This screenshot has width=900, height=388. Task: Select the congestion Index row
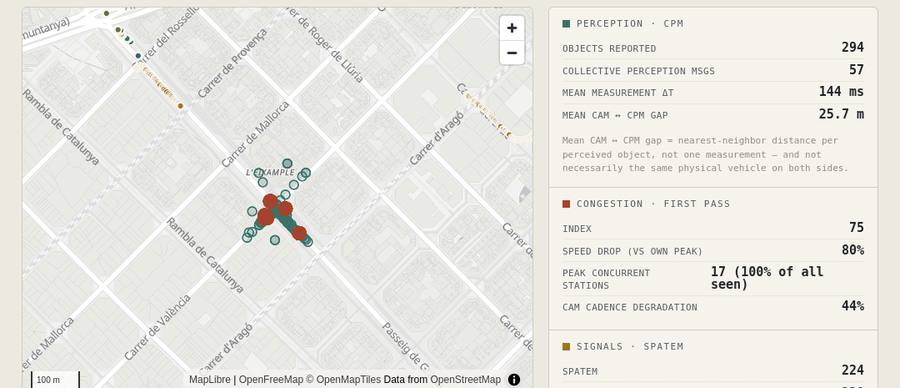713,228
